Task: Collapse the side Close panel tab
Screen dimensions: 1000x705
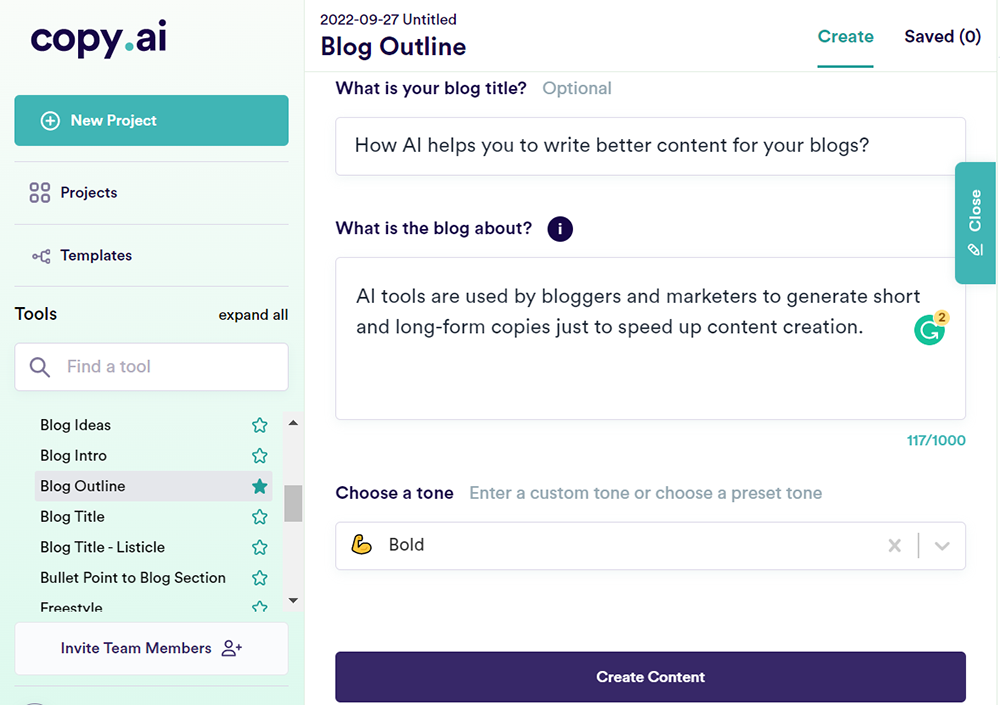Action: [x=975, y=222]
